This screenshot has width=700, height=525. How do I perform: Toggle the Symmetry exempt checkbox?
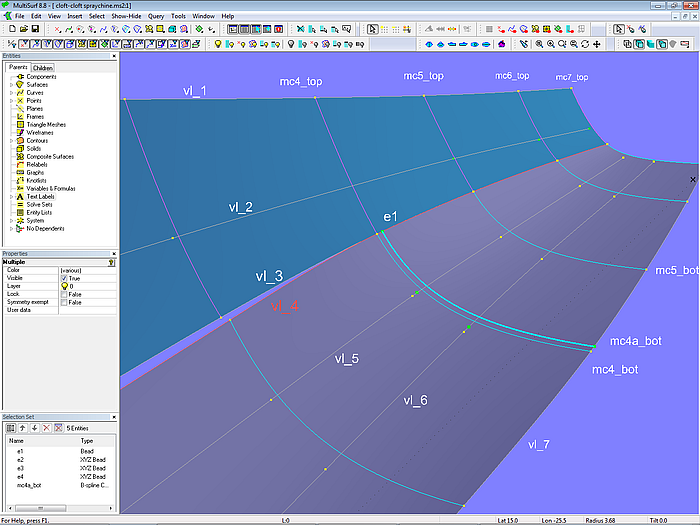click(64, 302)
